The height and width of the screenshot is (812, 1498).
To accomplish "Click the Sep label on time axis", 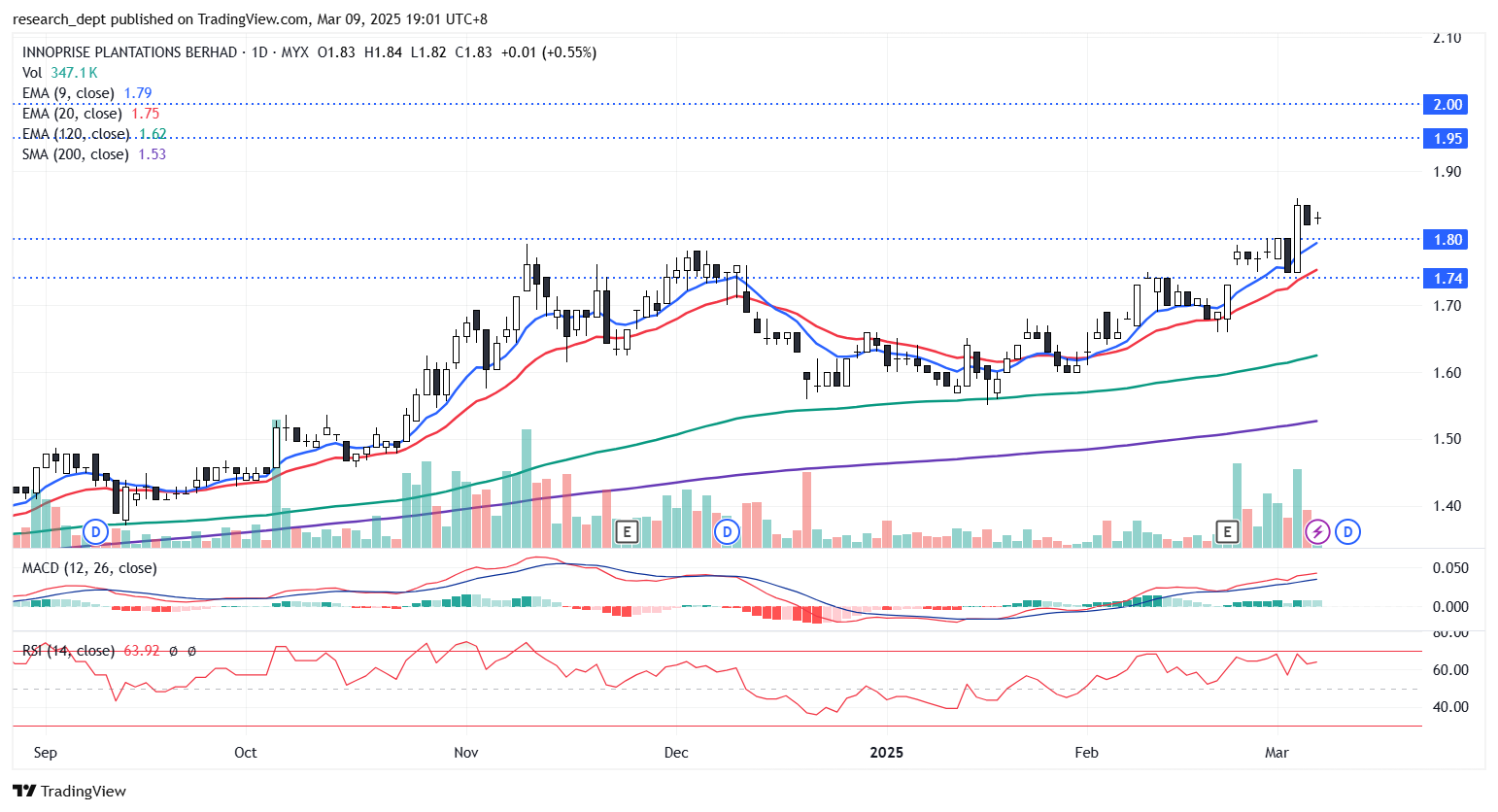I will (x=45, y=753).
